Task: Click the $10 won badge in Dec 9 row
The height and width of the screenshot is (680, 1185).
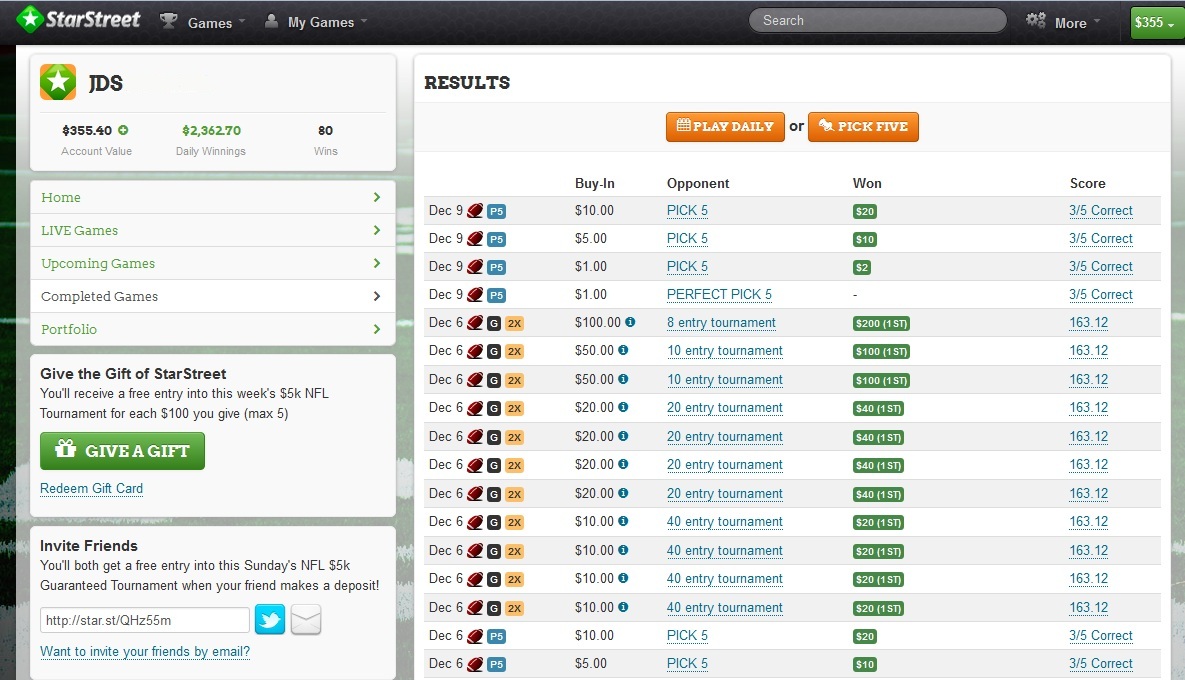Action: point(865,240)
